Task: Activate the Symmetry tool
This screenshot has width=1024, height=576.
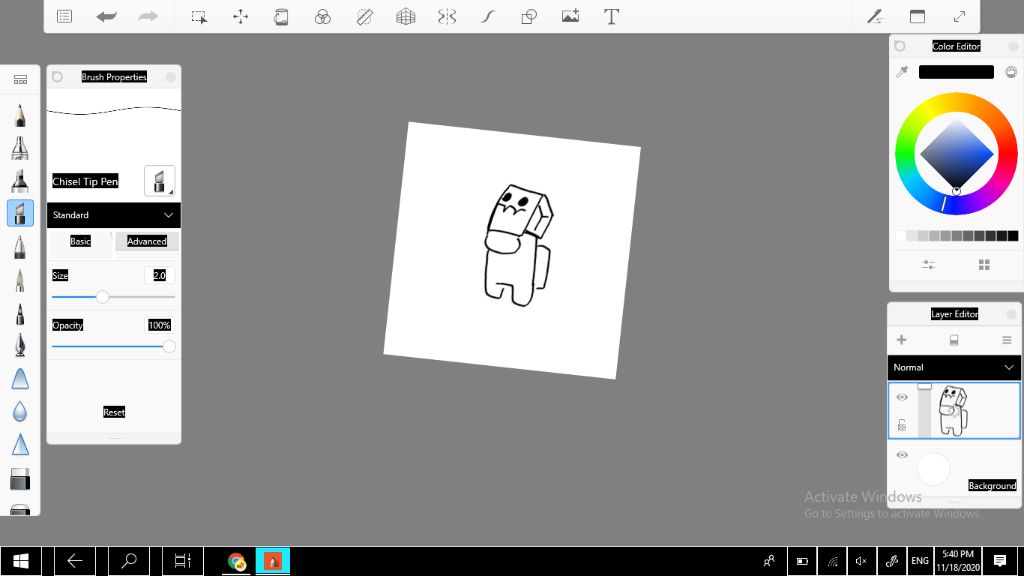Action: click(x=447, y=16)
